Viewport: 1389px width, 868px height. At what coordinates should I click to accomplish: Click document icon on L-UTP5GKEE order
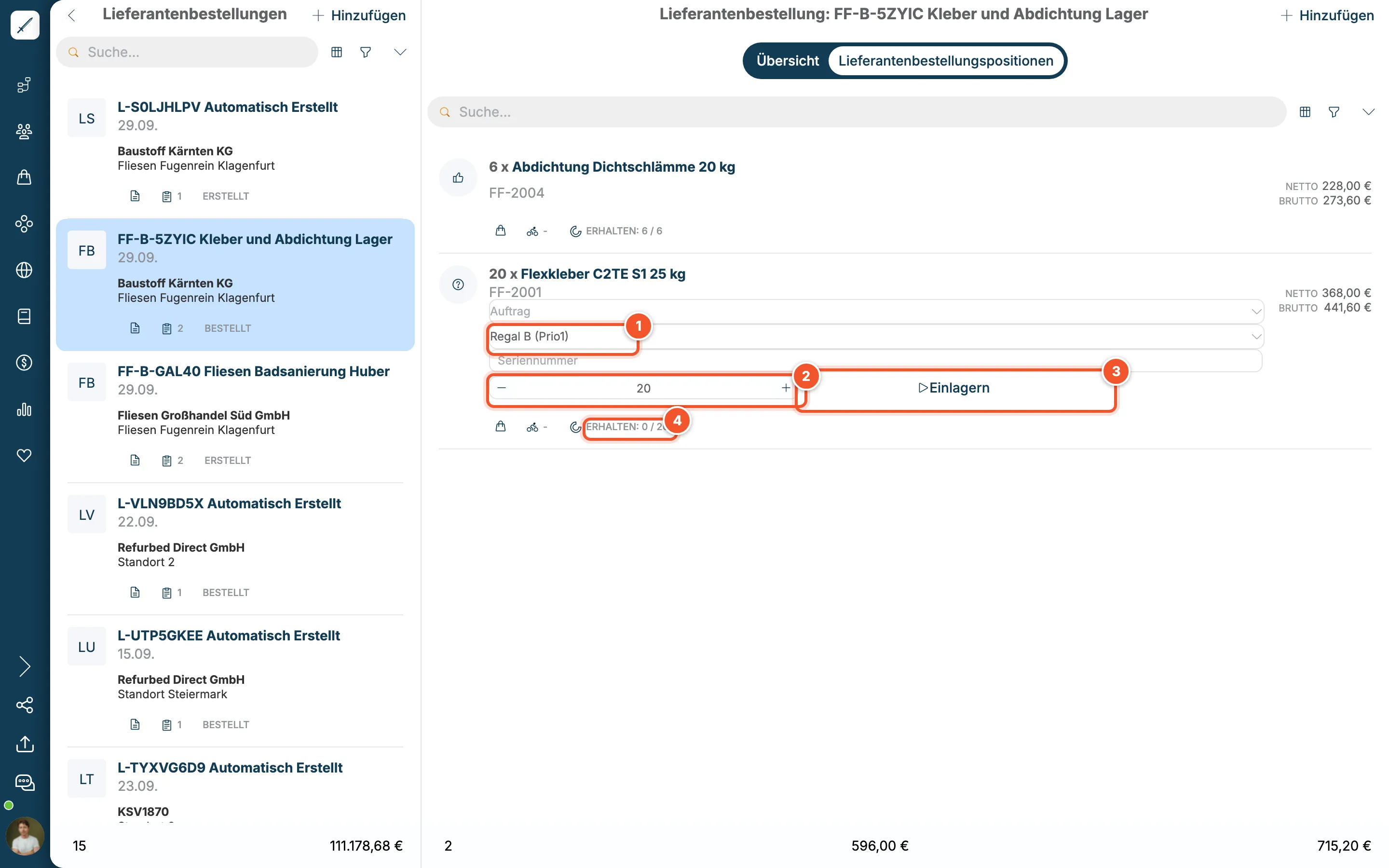tap(135, 724)
